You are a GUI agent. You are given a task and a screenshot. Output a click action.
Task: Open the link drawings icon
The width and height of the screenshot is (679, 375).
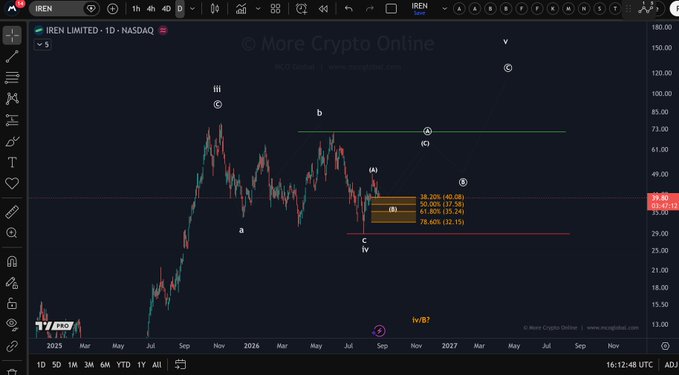coord(12,346)
